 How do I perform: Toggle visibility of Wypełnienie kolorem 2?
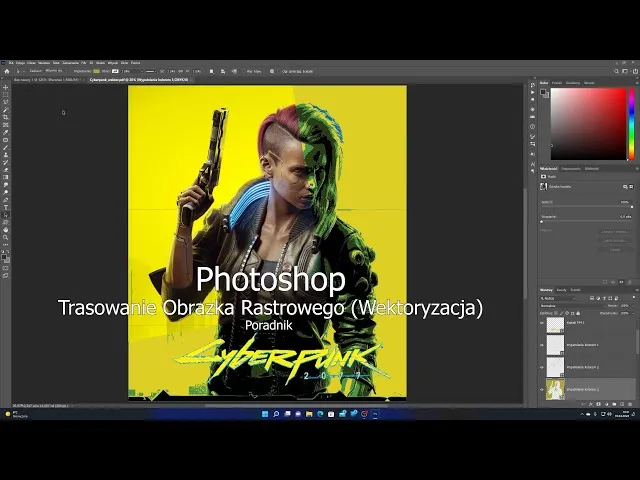click(x=542, y=367)
